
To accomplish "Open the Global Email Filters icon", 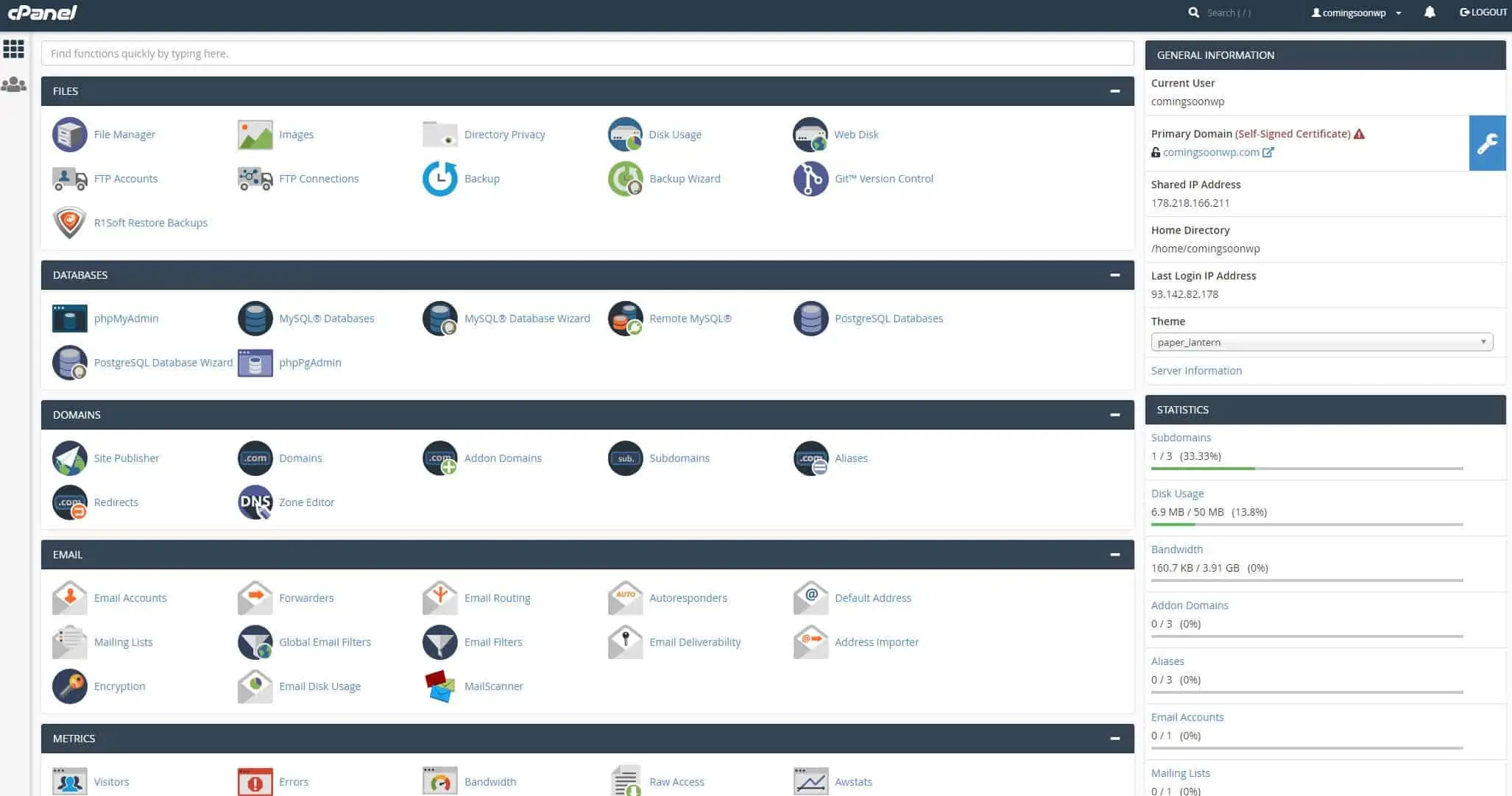I will click(255, 642).
